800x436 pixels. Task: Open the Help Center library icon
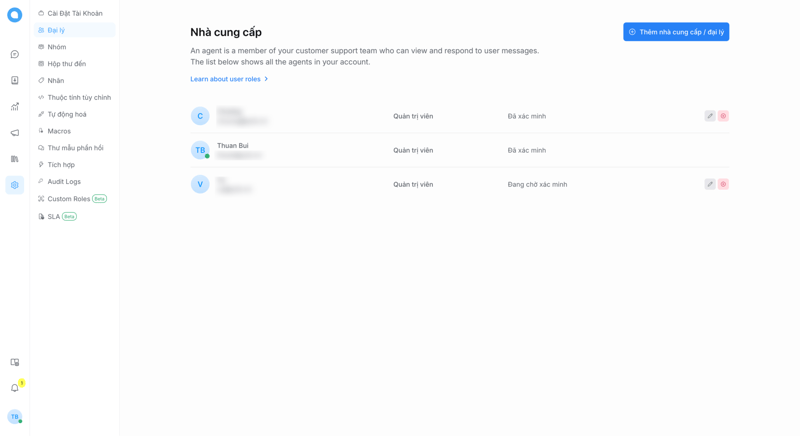[14, 158]
